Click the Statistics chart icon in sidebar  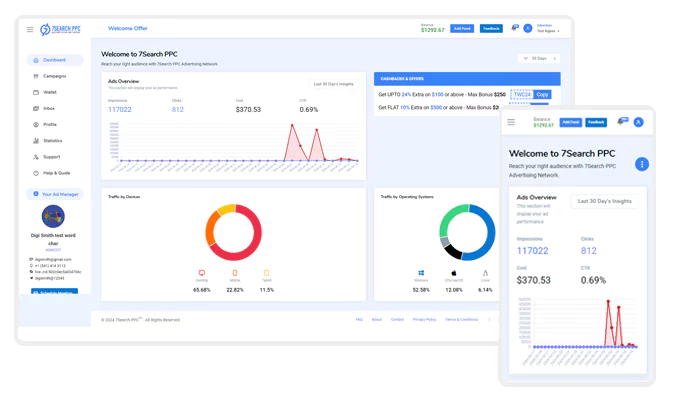point(36,141)
